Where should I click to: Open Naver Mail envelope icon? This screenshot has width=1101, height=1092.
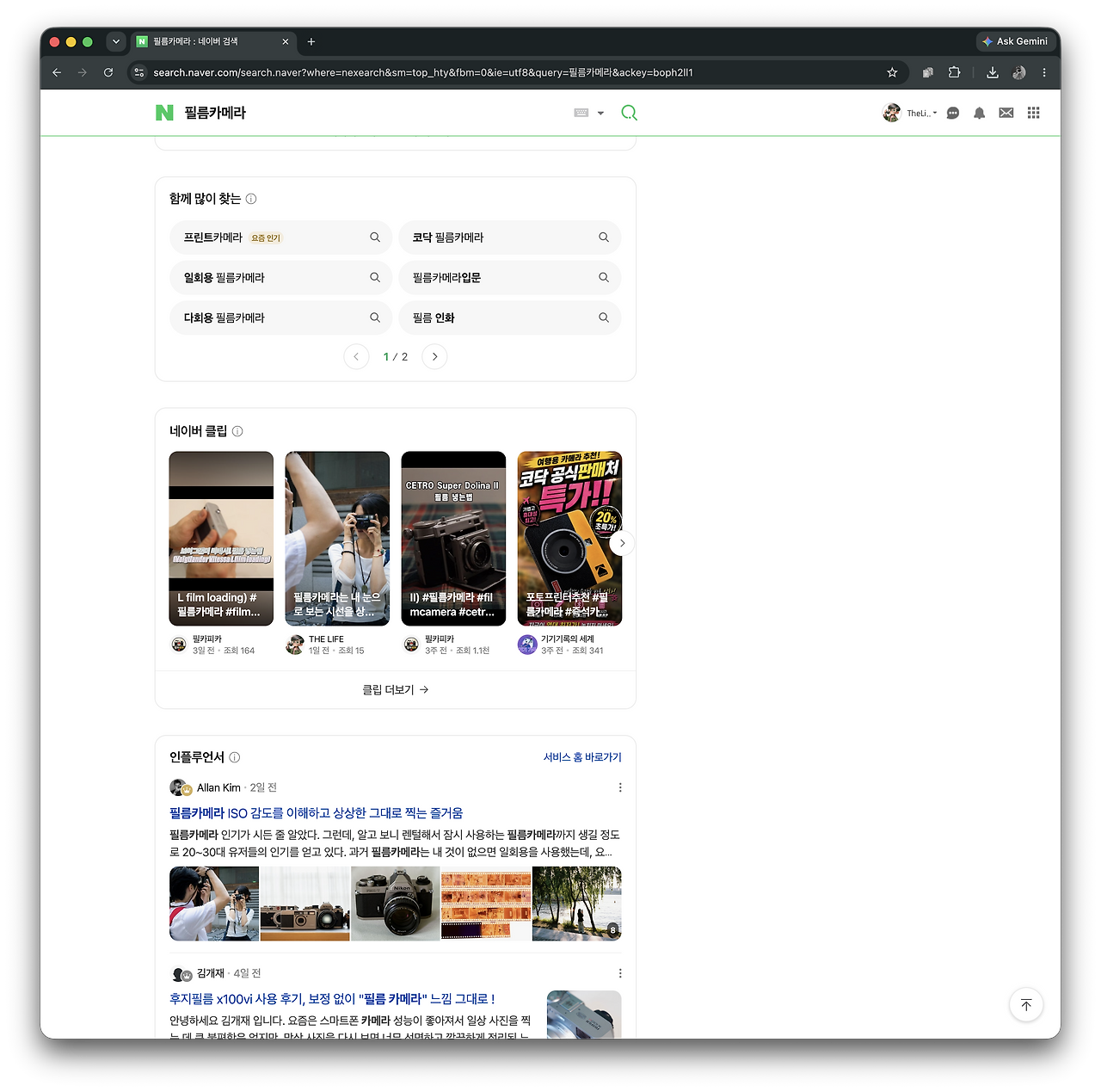[x=1006, y=113]
